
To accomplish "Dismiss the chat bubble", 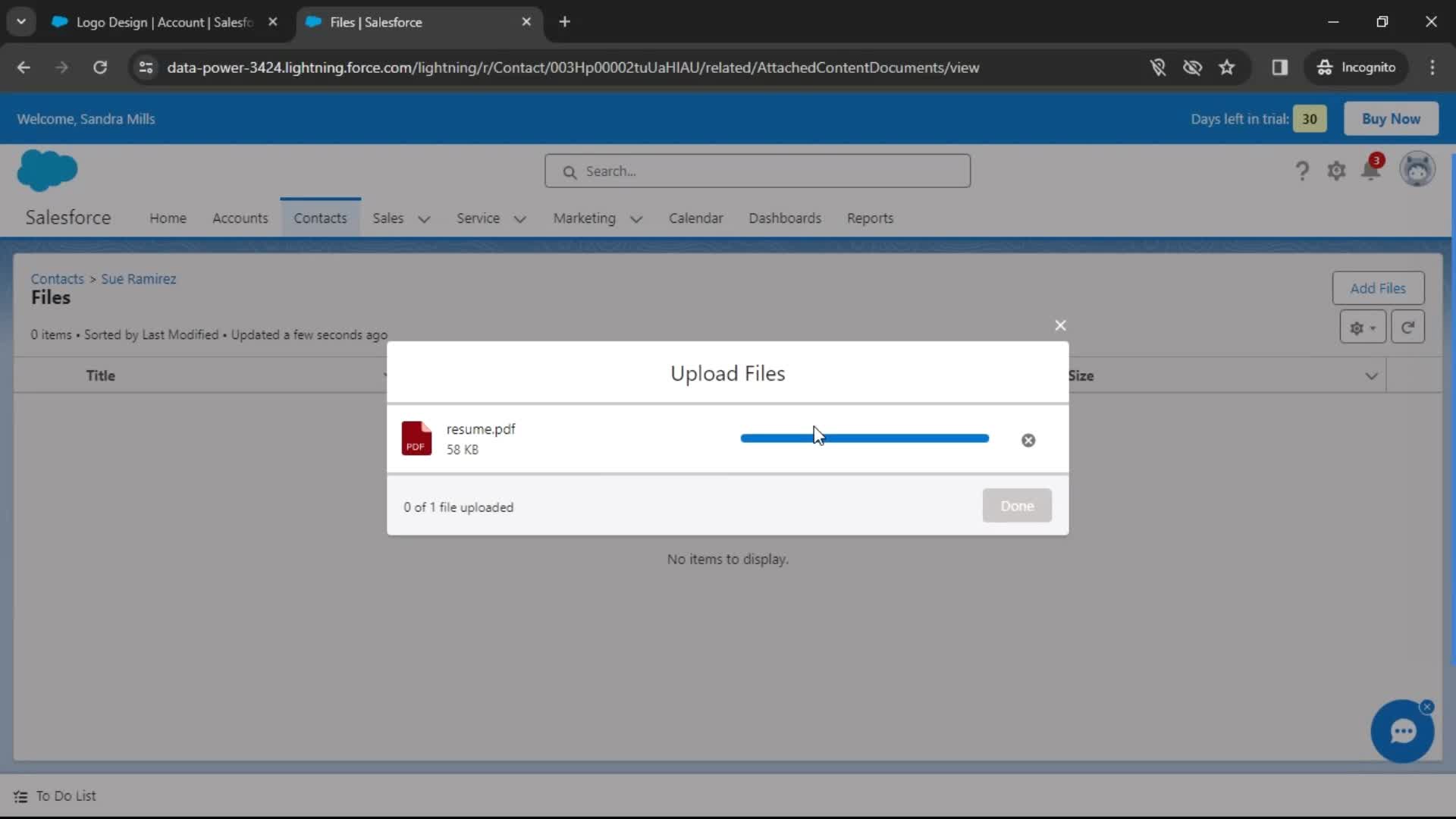I will (1427, 707).
